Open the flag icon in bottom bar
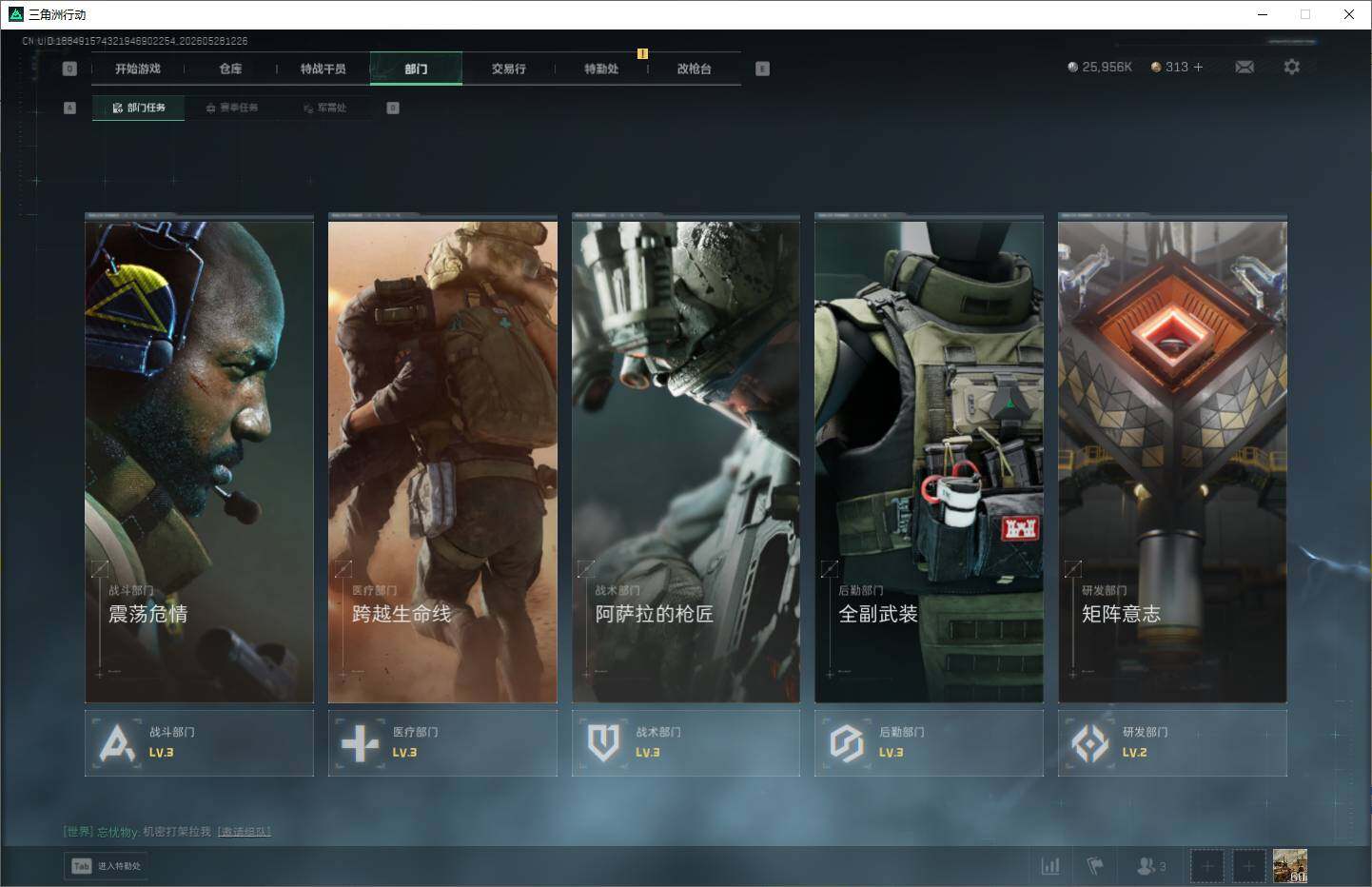This screenshot has width=1372, height=887. [x=1095, y=866]
